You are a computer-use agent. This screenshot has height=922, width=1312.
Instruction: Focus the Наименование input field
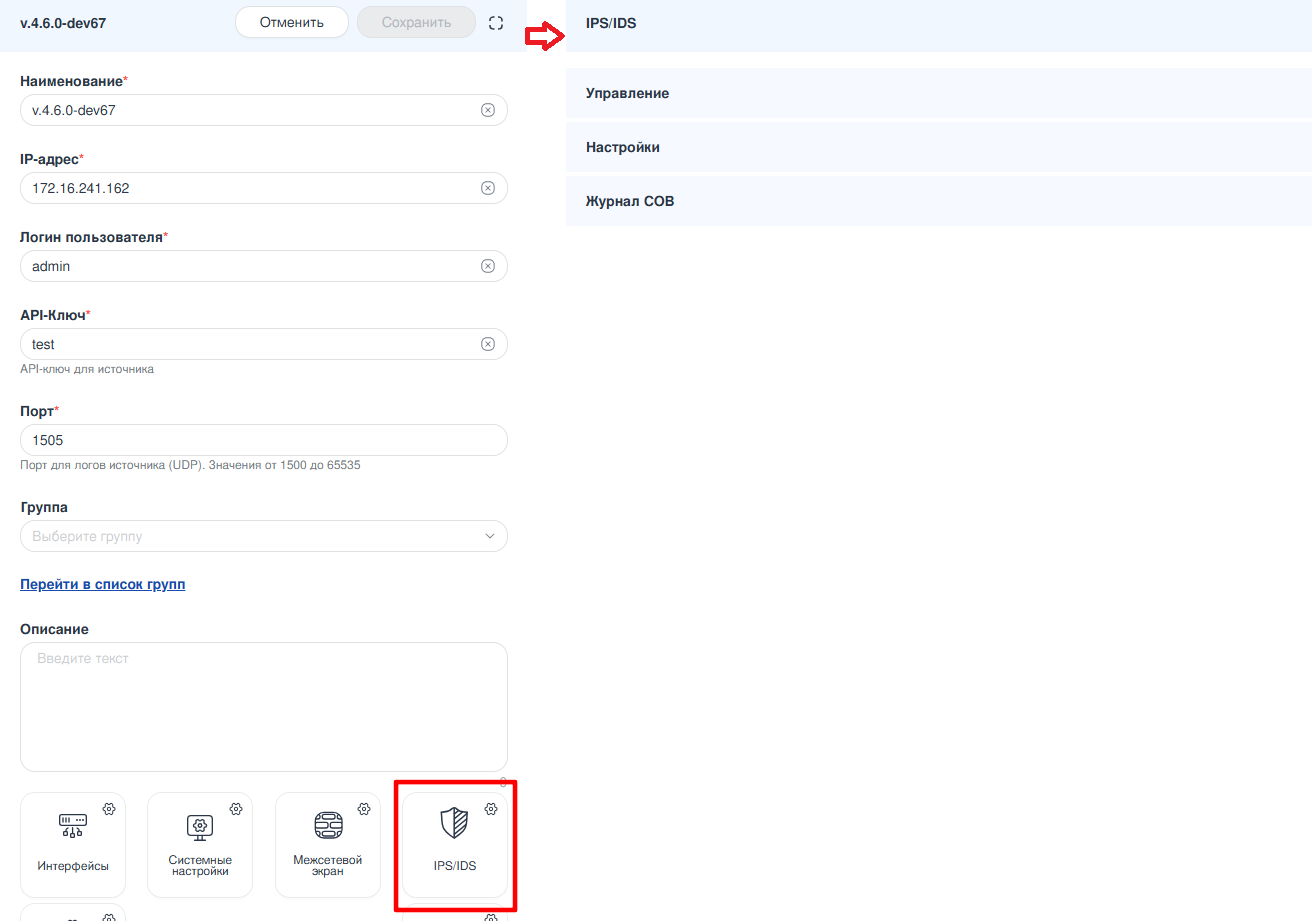[x=264, y=110]
